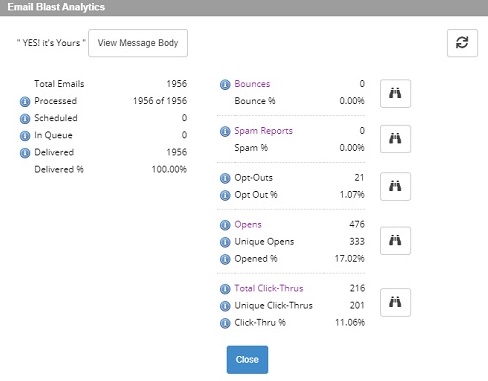488x381 pixels.
Task: Click info icon beside Opt Out %
Action: [225, 195]
